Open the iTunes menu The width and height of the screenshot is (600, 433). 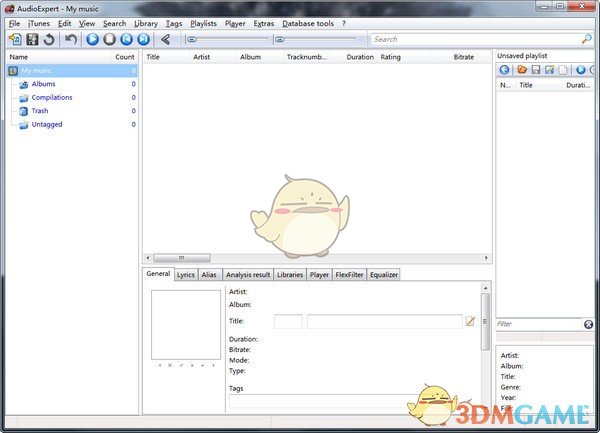pos(39,23)
